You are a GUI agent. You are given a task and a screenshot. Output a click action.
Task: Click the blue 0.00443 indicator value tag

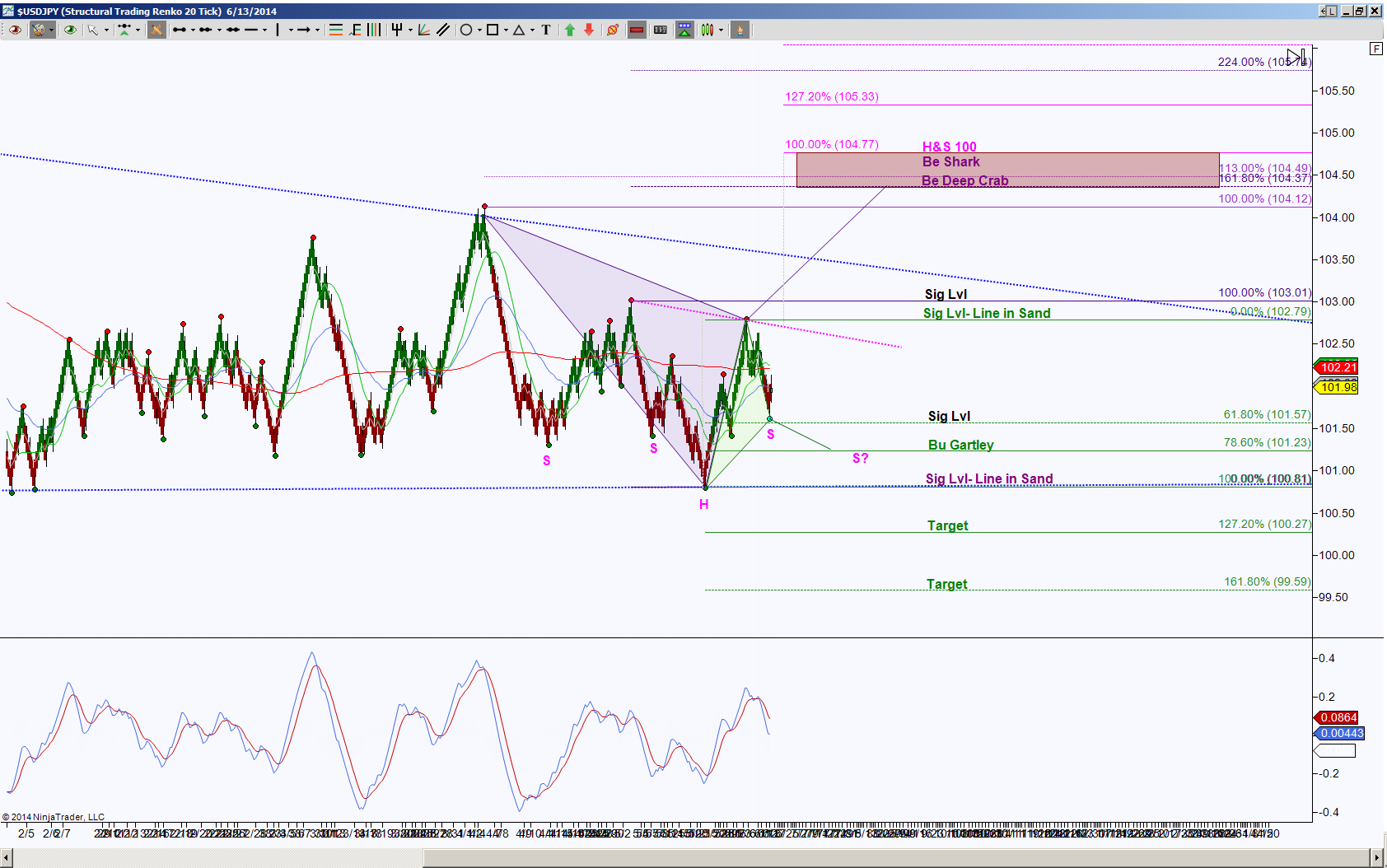1339,733
